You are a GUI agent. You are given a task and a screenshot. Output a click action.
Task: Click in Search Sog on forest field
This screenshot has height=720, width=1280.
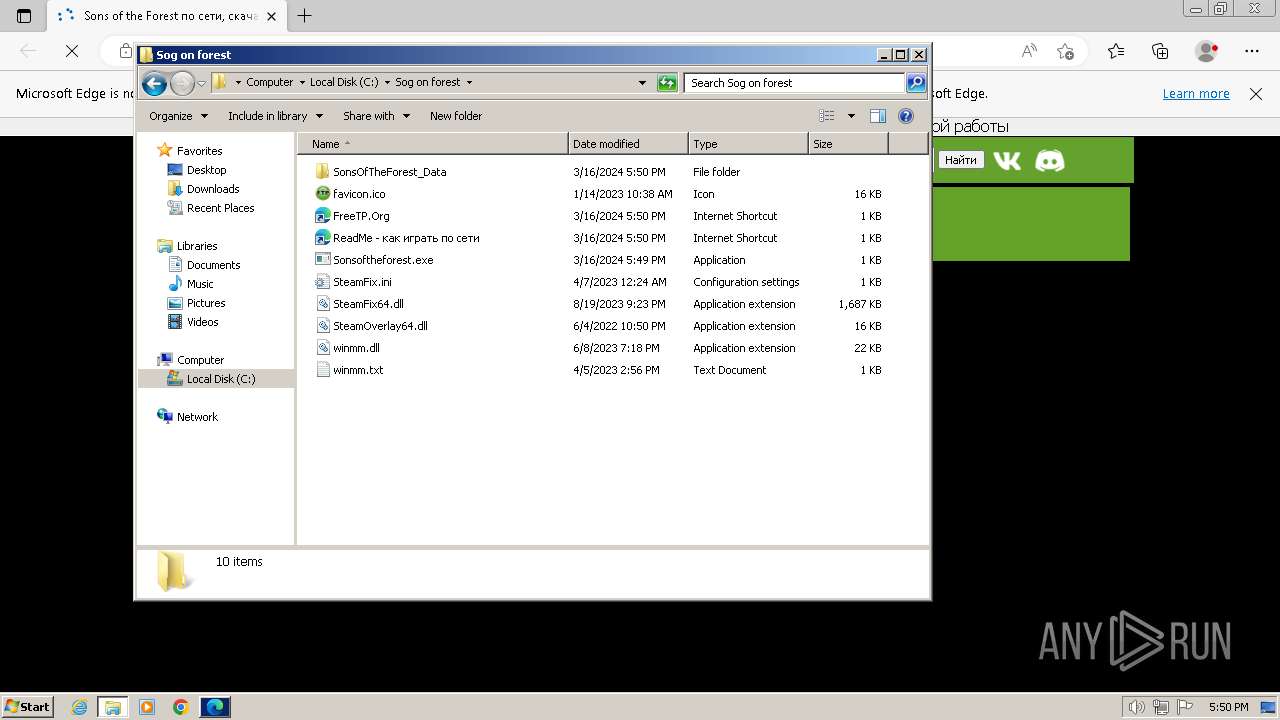pos(795,83)
